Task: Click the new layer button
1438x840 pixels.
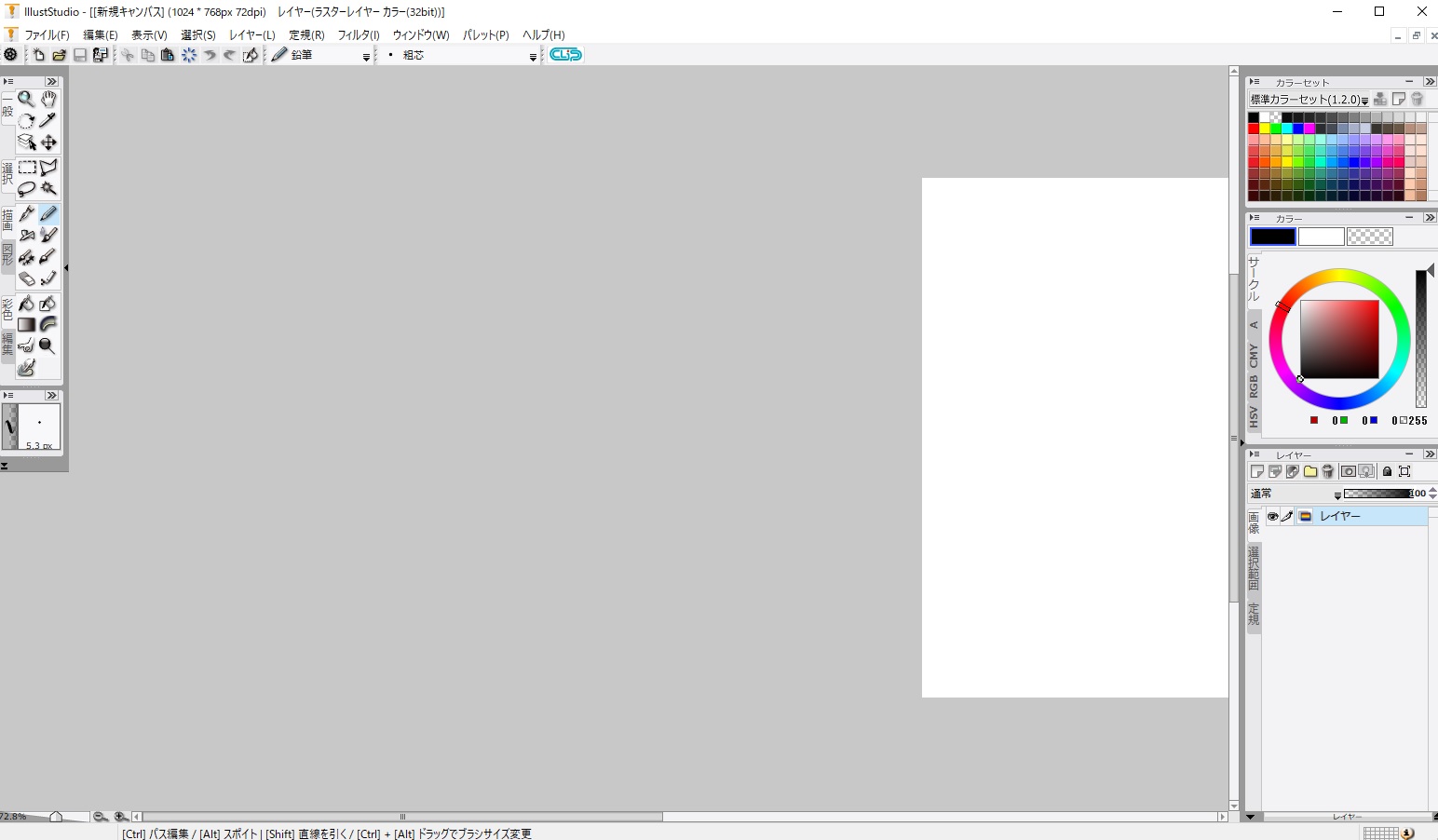Action: pyautogui.click(x=1256, y=472)
